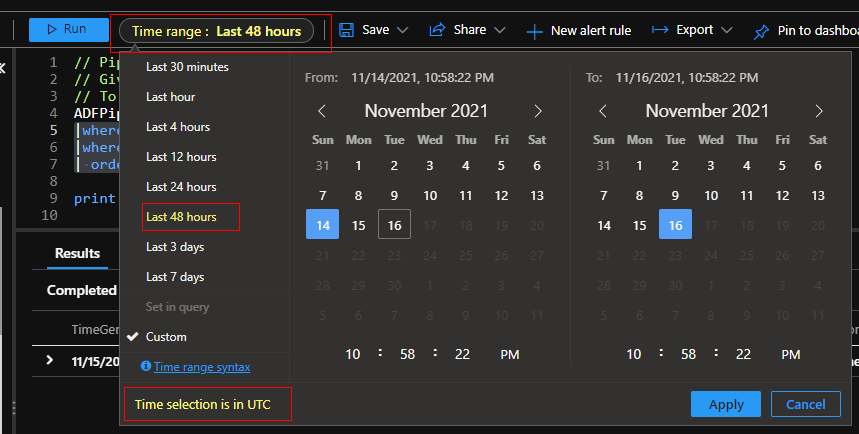Go to next month in To calendar
This screenshot has width=859, height=434.
coord(818,111)
